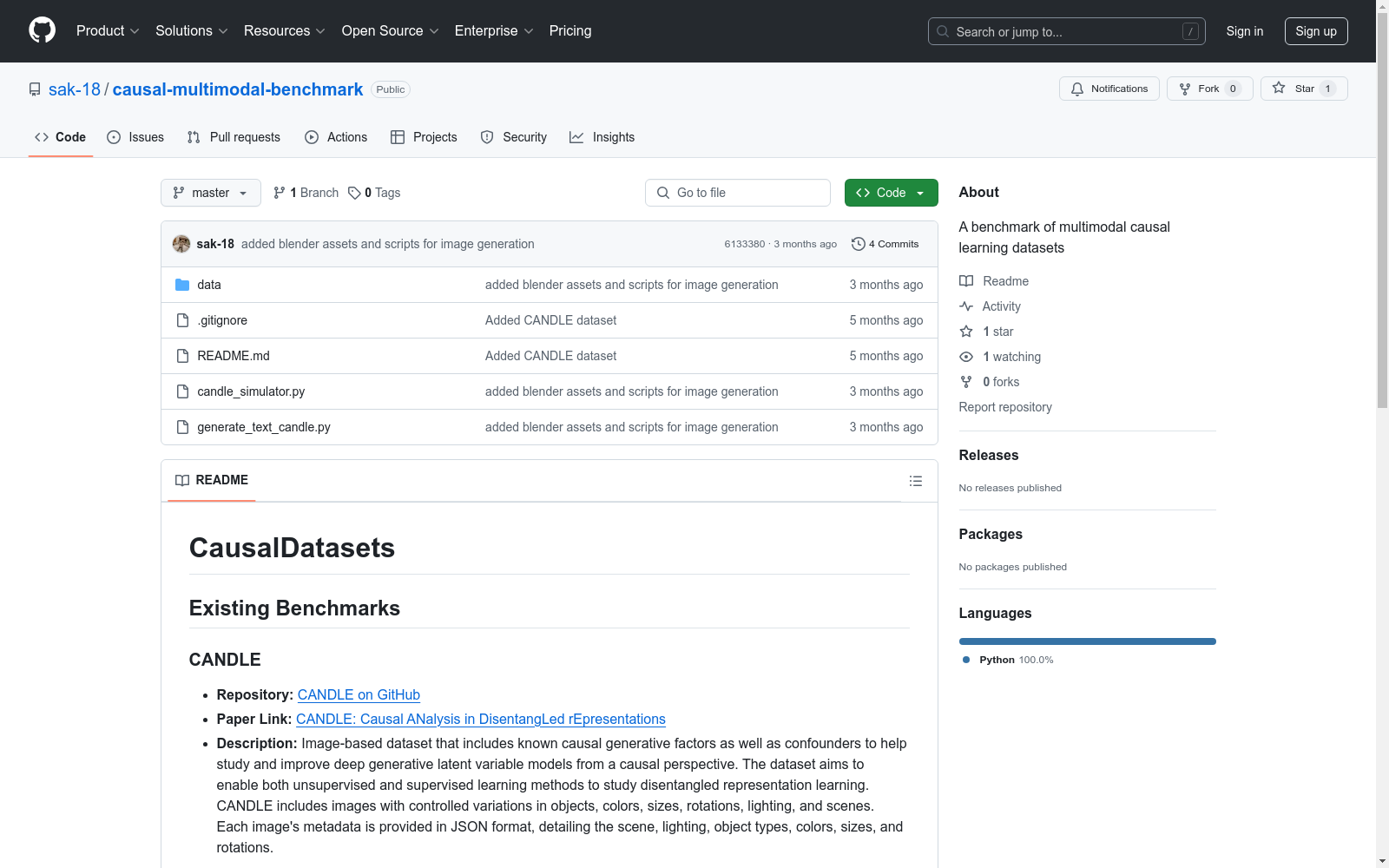The height and width of the screenshot is (868, 1389).
Task: Click the Notifications bell button
Action: tap(1109, 89)
